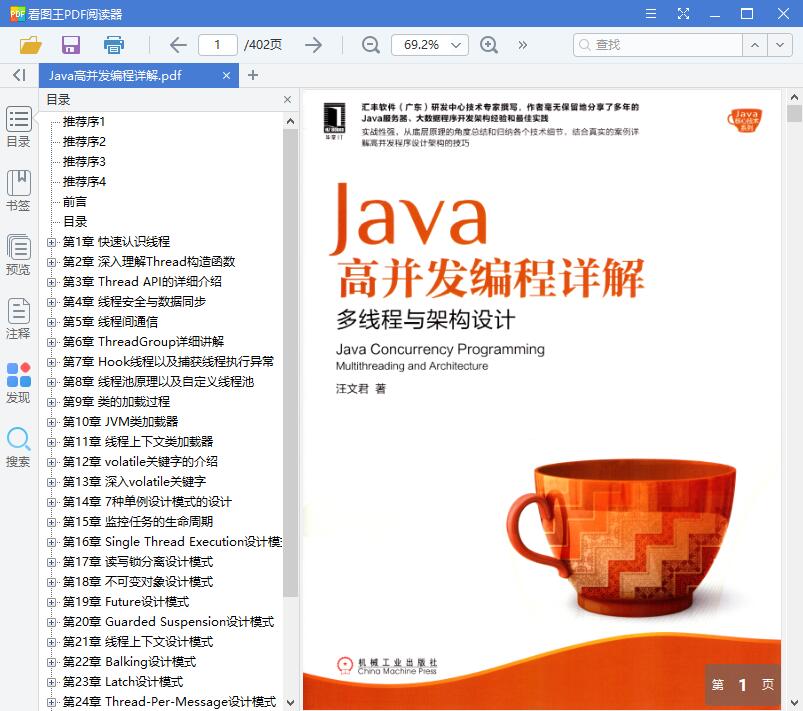This screenshot has width=803, height=711.
Task: Jump to 推荐序2 in outline
Action: click(x=84, y=141)
